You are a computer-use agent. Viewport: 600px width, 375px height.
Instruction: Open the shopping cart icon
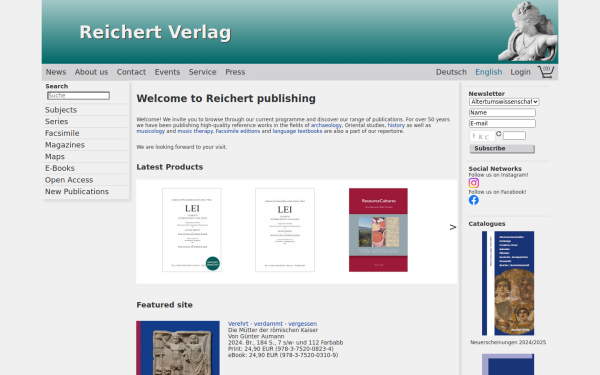tap(546, 72)
